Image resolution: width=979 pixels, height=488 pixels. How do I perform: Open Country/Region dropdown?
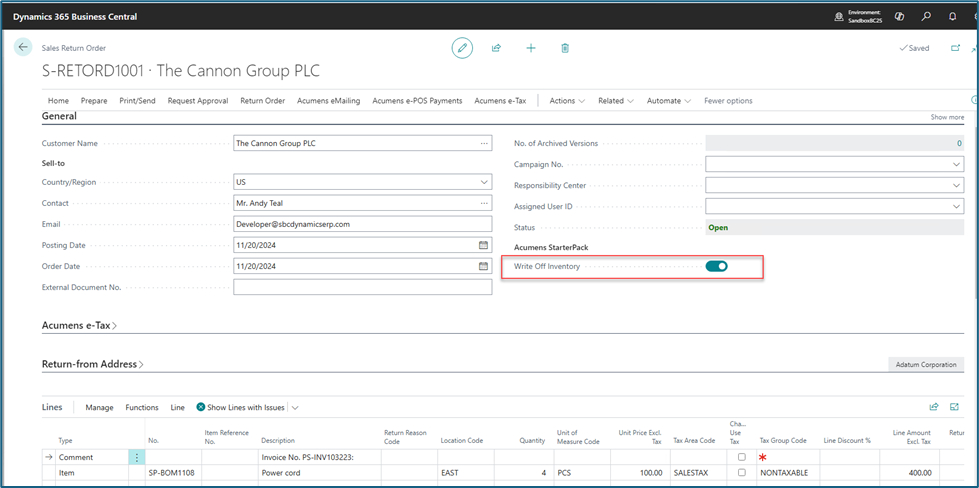(x=484, y=182)
